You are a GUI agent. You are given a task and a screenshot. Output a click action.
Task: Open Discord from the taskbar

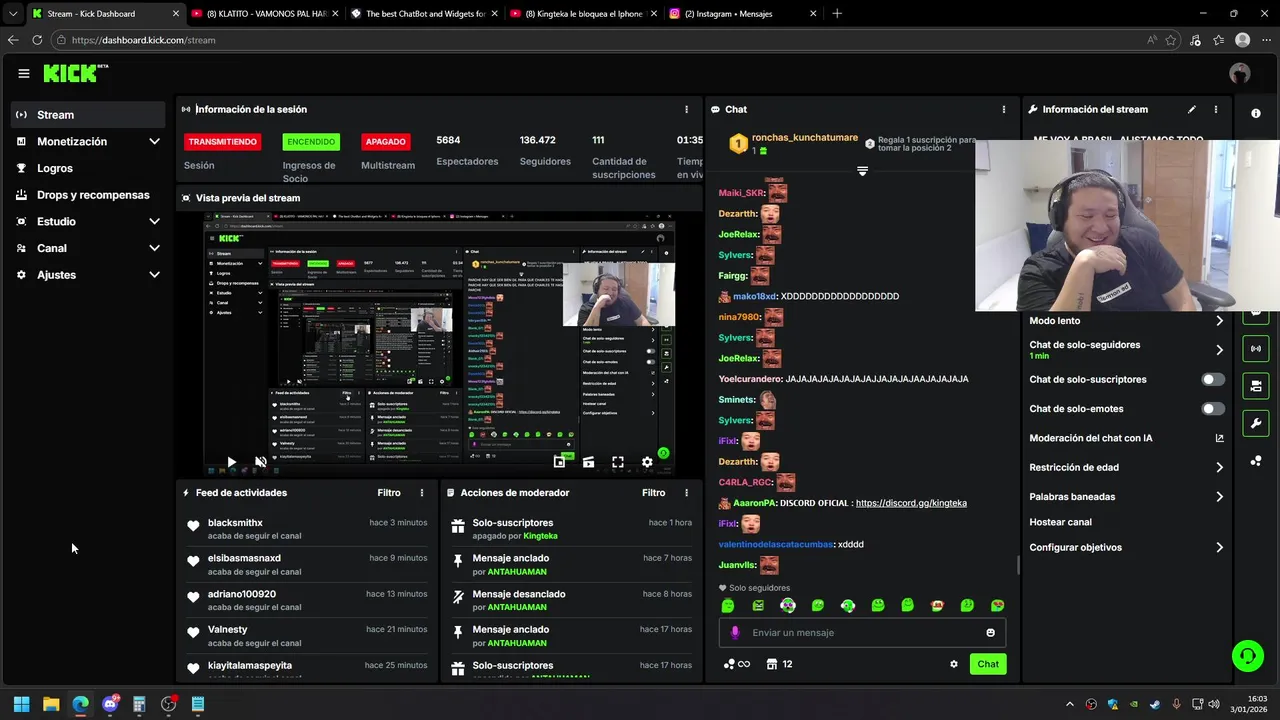(110, 704)
